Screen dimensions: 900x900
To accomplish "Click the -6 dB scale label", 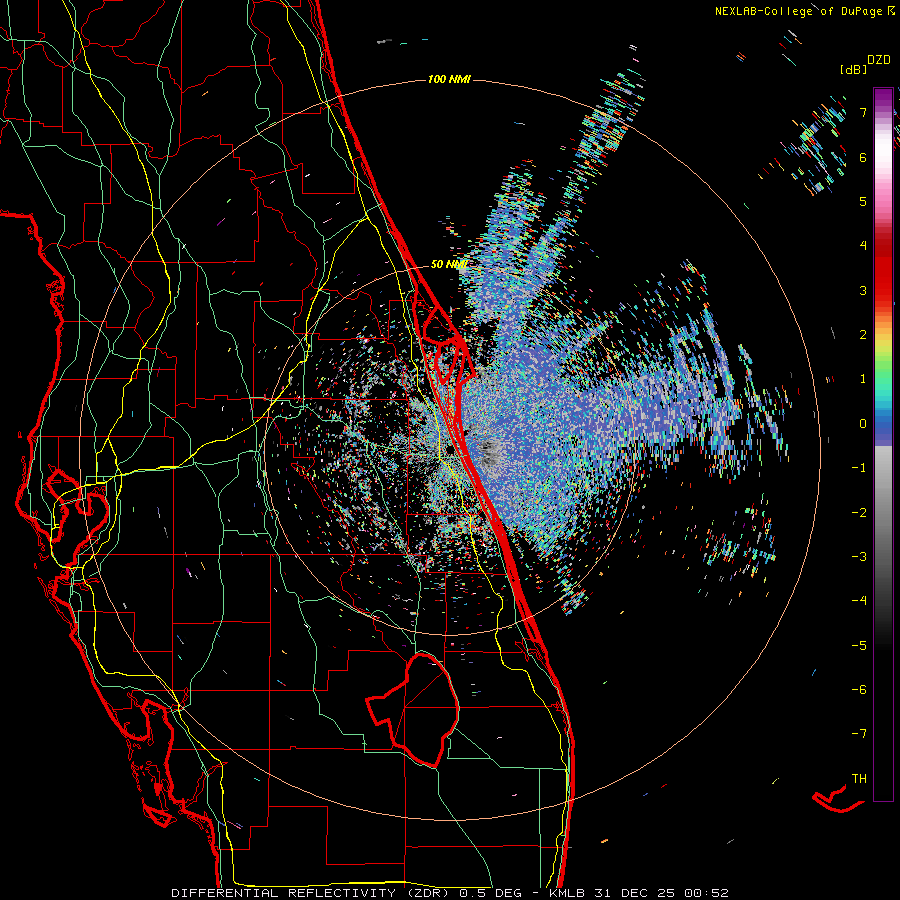I will click(x=859, y=690).
